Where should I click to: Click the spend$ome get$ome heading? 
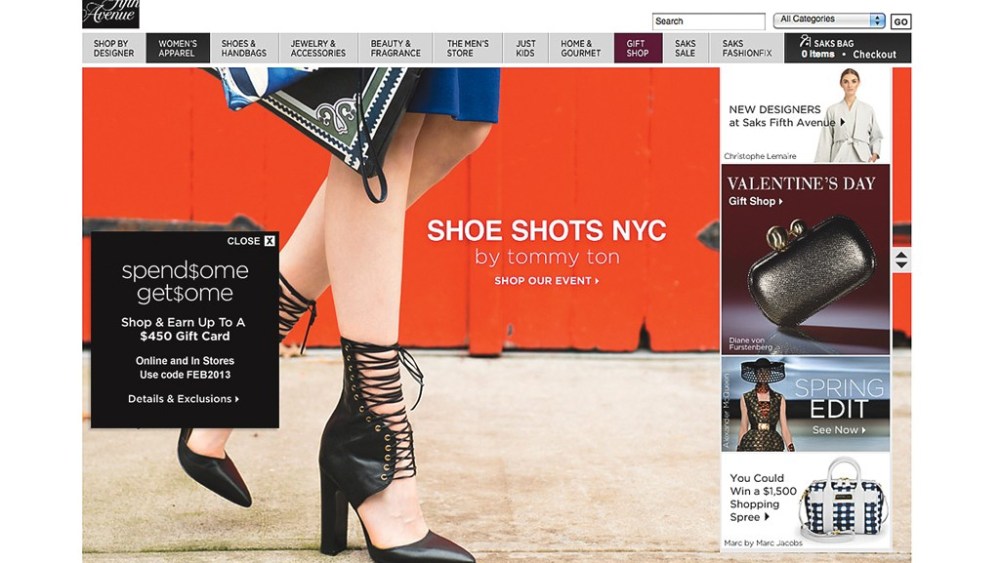[185, 281]
